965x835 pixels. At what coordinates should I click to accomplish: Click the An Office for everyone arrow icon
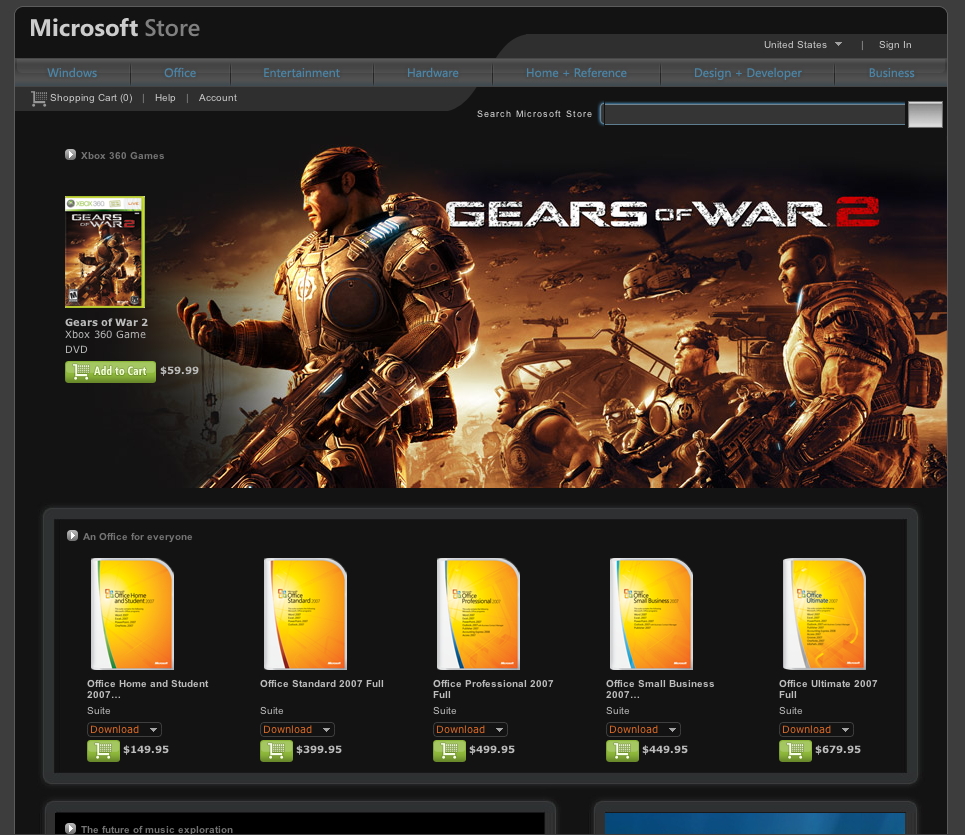click(72, 535)
